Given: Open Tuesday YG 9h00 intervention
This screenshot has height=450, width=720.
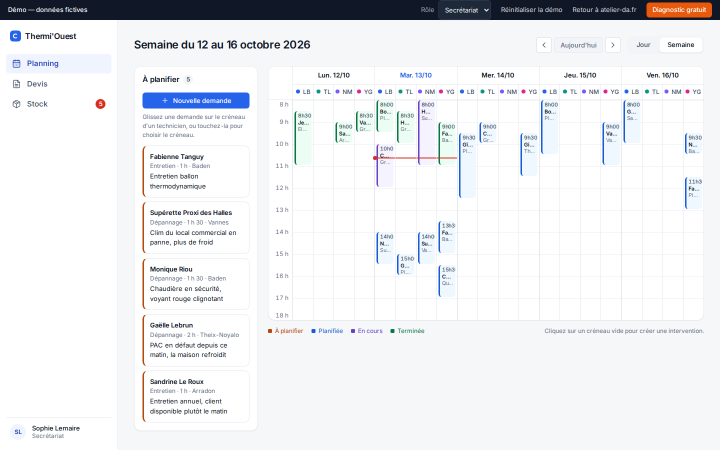Looking at the screenshot, I should coord(447,143).
